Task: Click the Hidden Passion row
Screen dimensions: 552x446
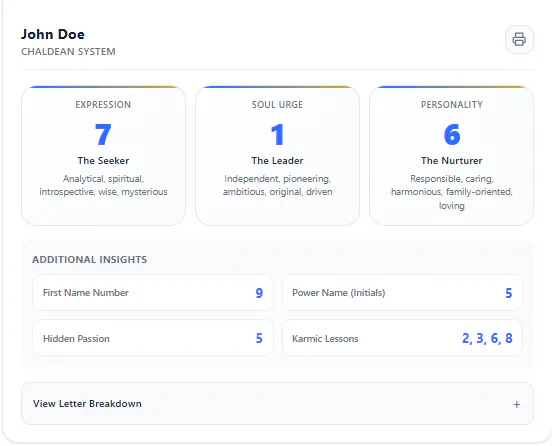Action: point(153,338)
